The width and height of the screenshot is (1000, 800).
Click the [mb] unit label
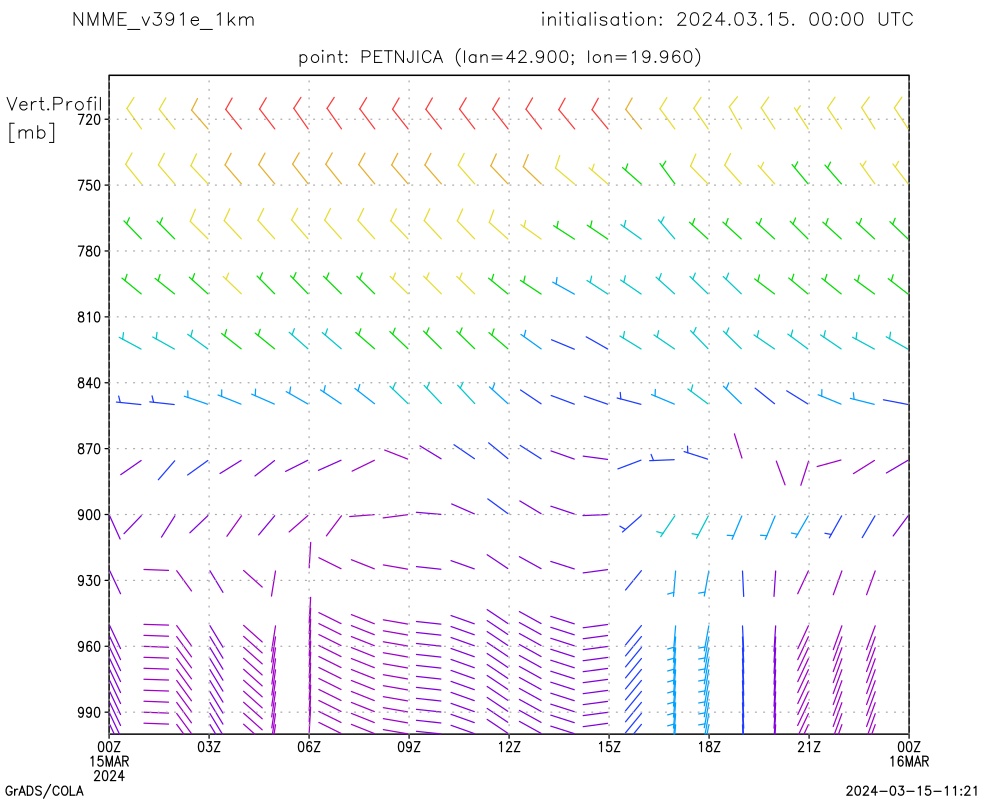coord(31,132)
